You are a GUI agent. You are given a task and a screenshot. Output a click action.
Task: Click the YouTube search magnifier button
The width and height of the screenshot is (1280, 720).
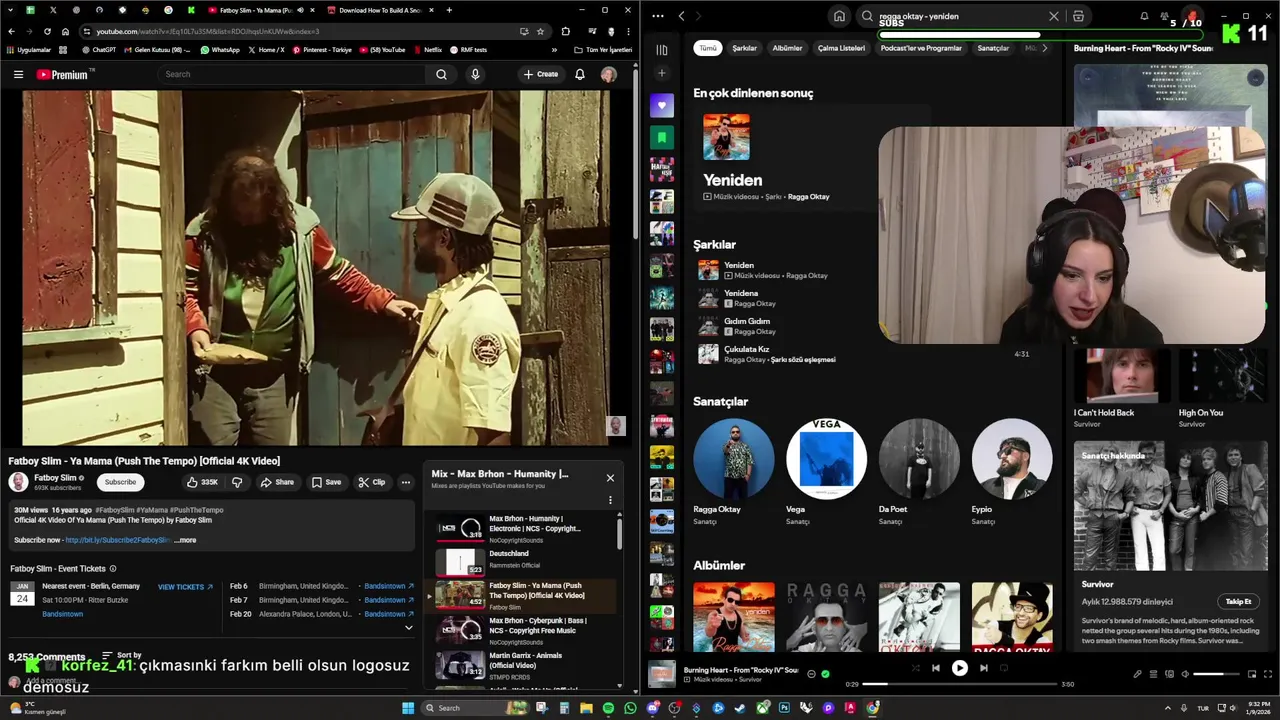point(441,74)
